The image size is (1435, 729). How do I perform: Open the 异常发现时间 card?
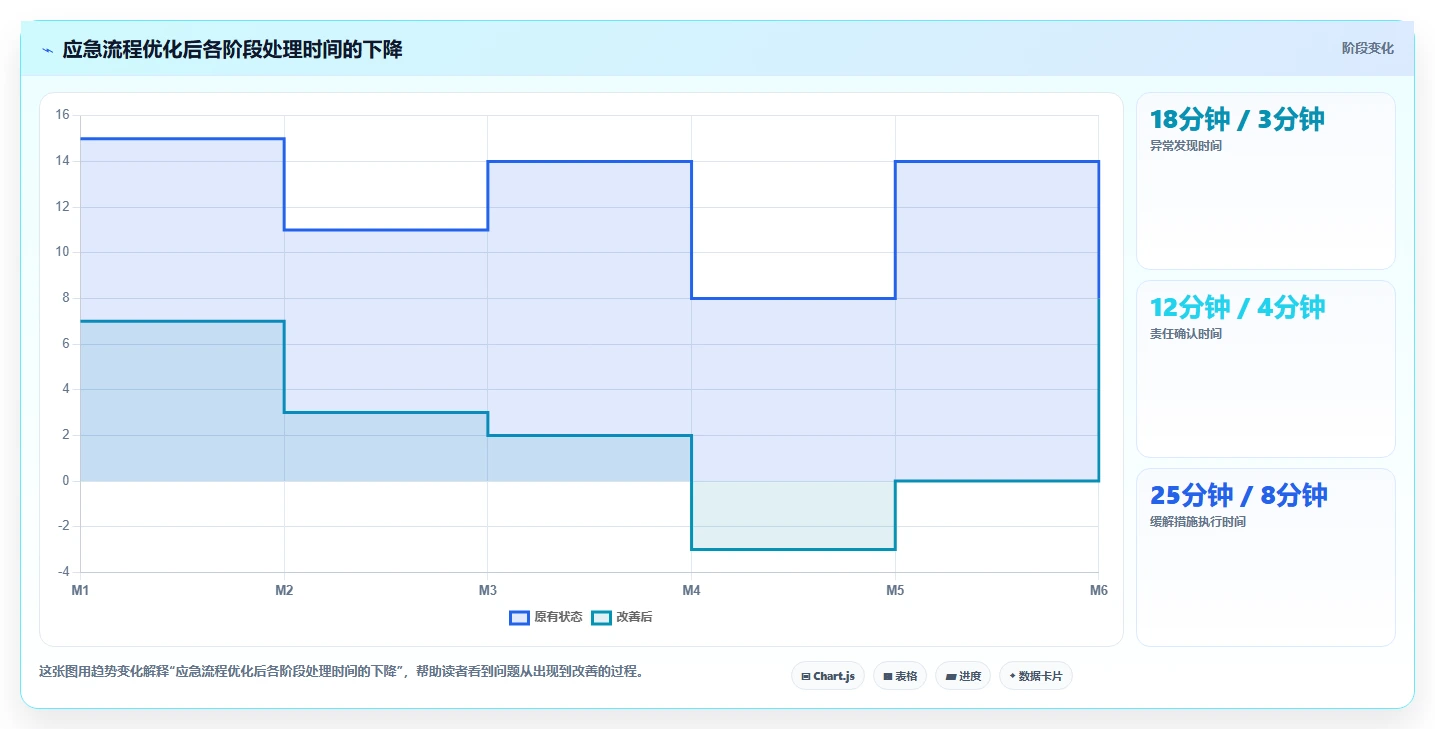[x=1266, y=181]
